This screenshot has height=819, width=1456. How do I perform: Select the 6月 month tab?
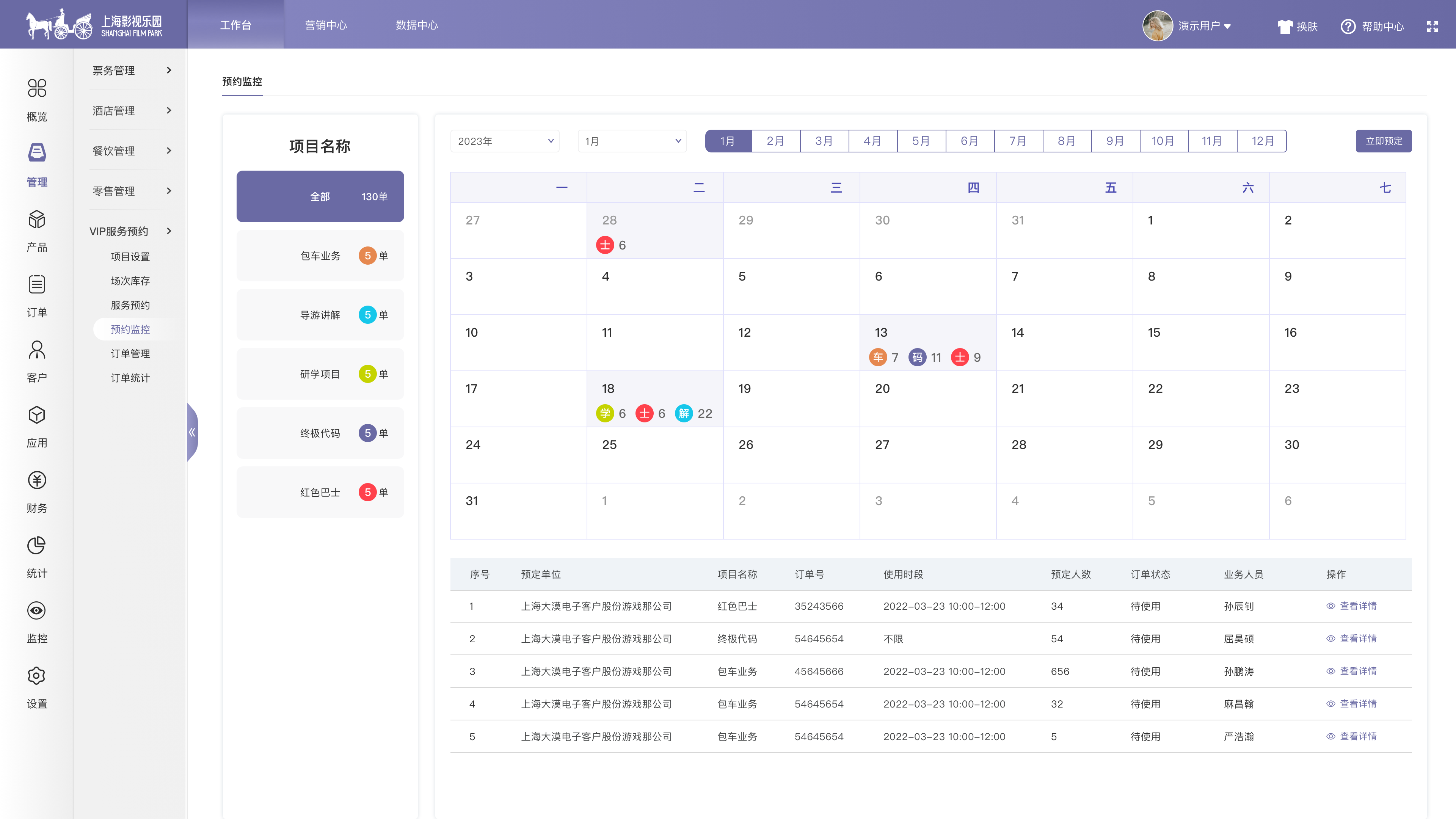coord(970,141)
